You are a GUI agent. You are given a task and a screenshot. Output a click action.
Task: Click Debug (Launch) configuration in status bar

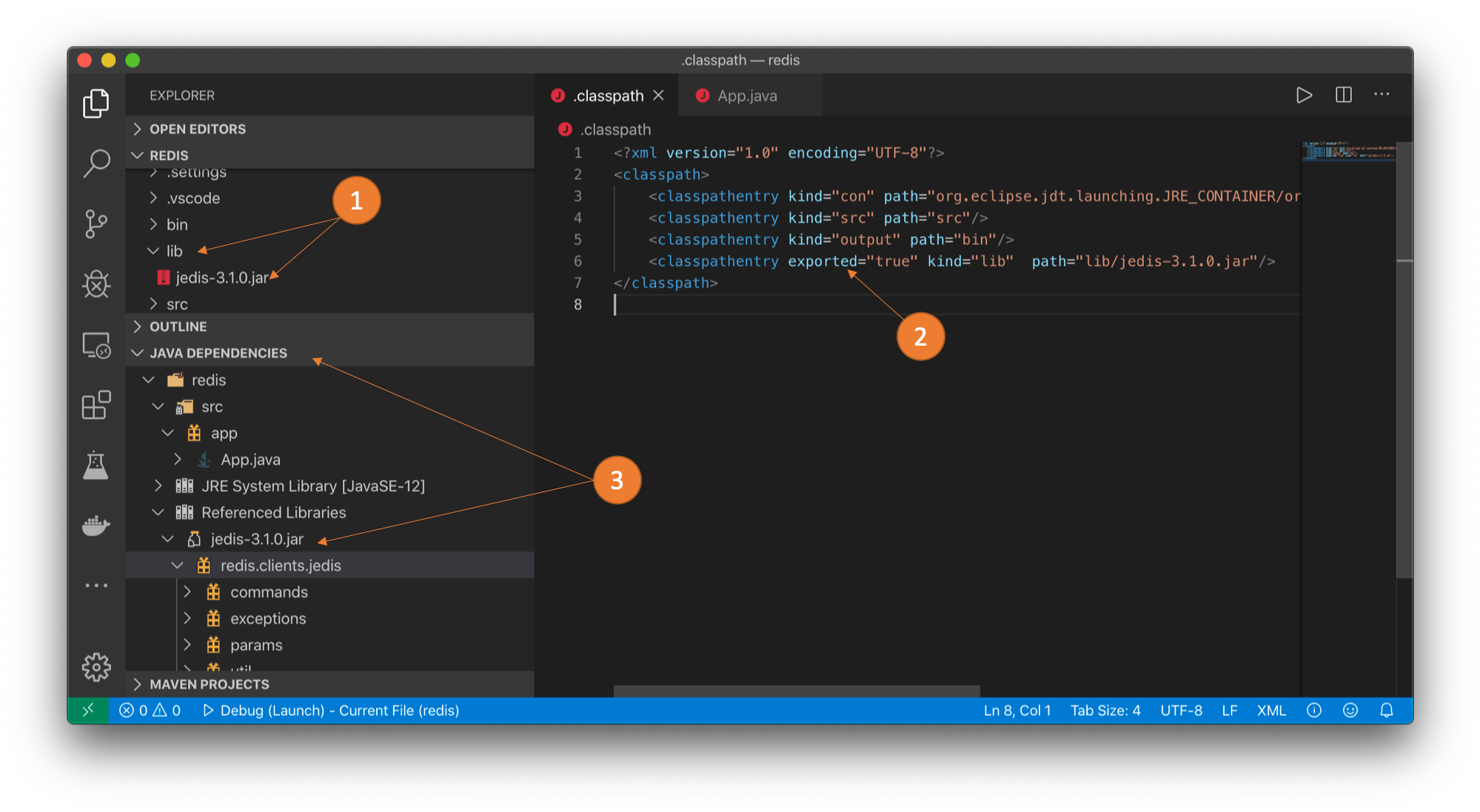(331, 711)
